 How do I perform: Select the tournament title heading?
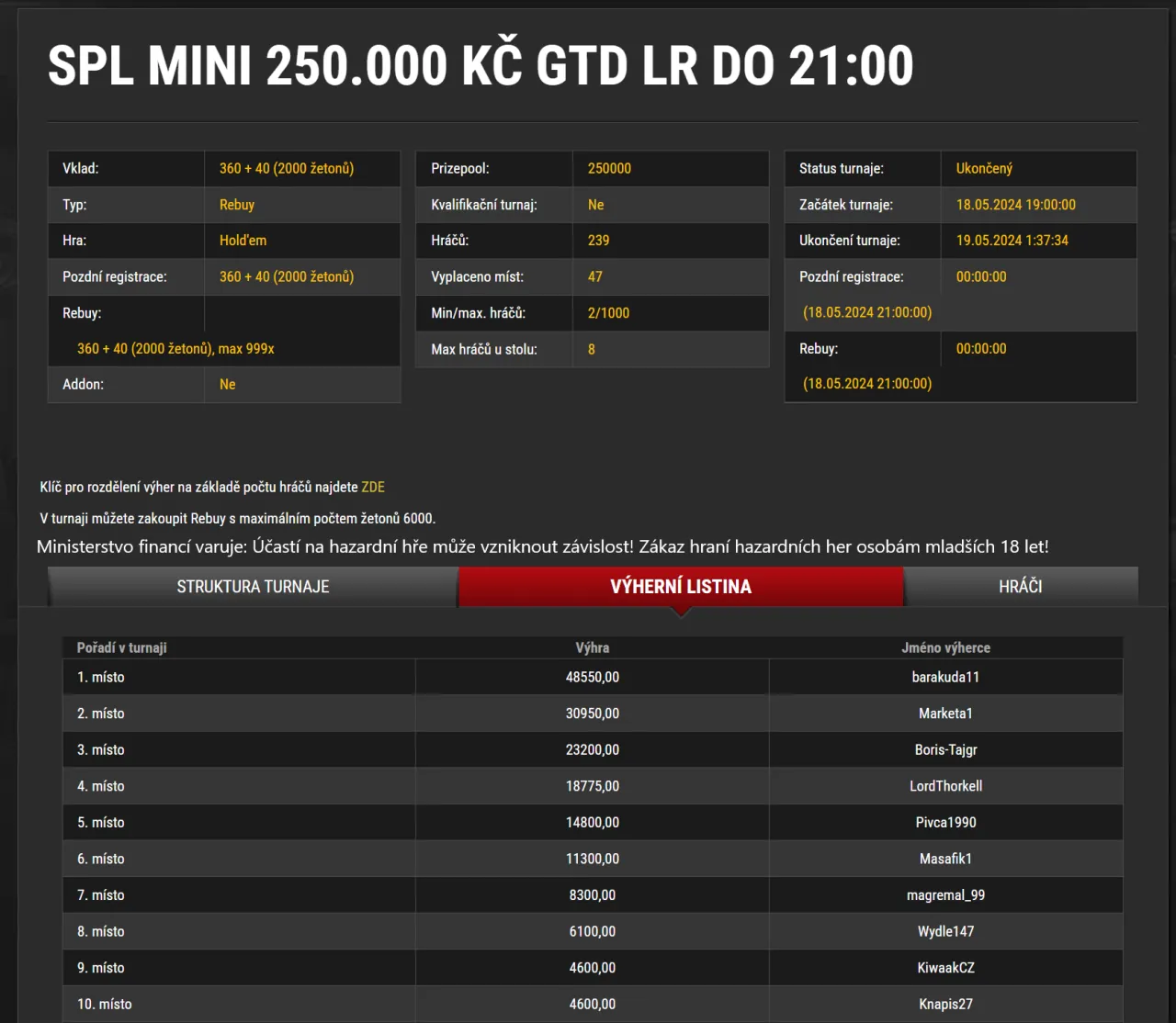point(481,64)
